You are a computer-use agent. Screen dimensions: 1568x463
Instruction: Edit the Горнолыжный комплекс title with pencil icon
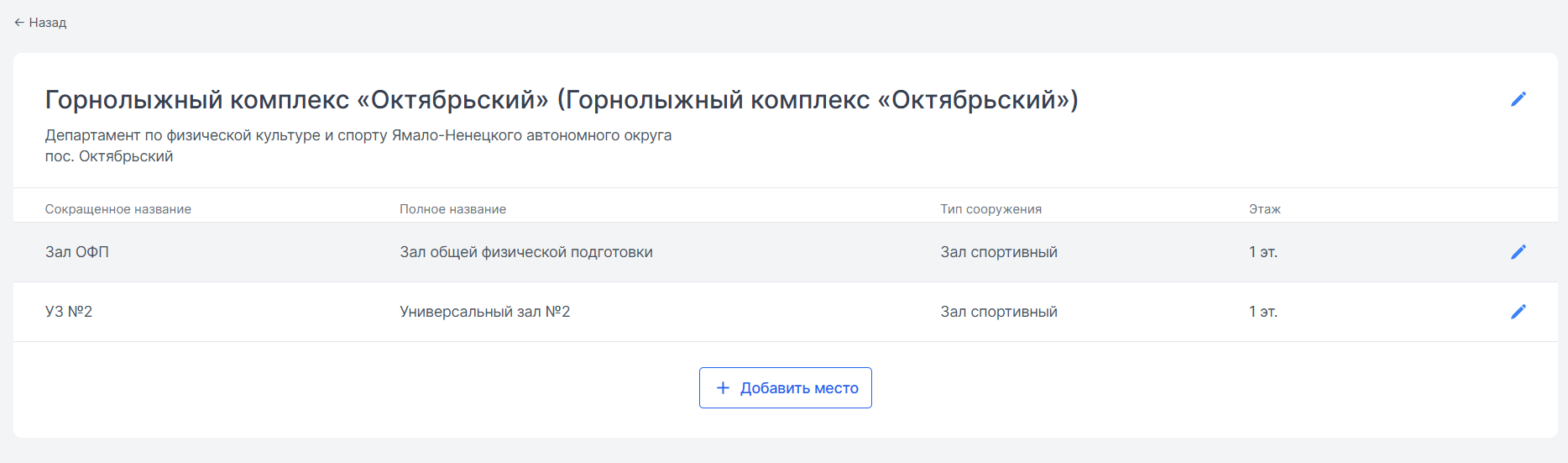(1518, 99)
